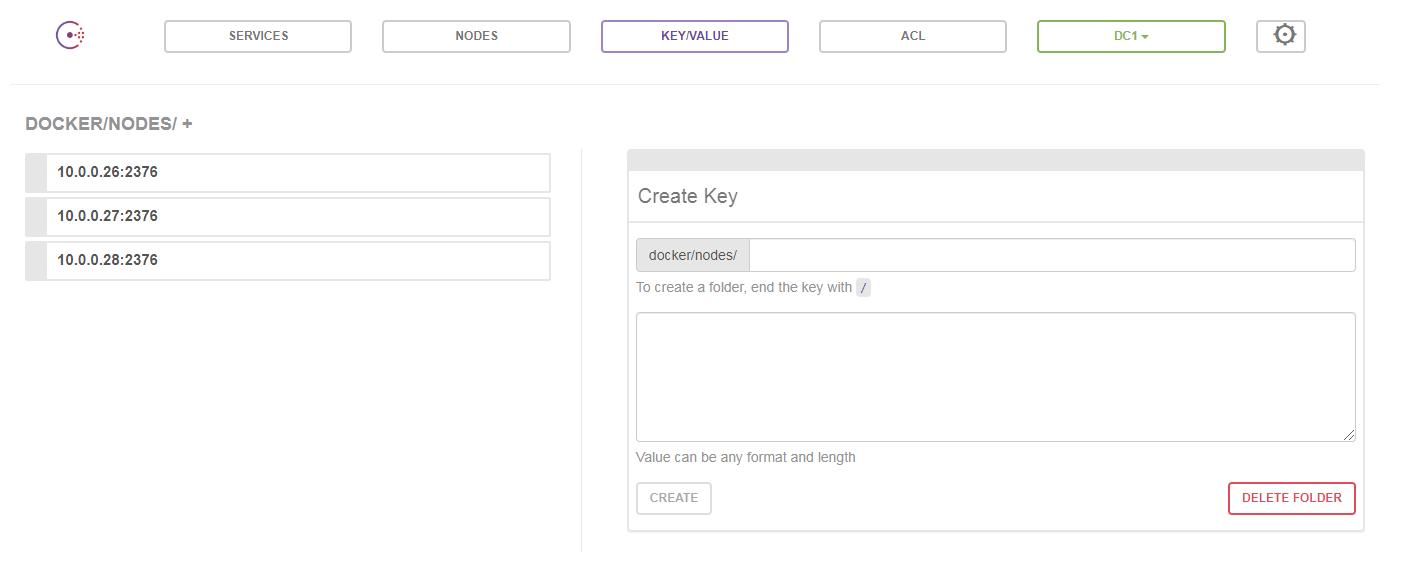This screenshot has height=562, width=1414.
Task: Click the Consul logo icon
Action: (x=70, y=36)
